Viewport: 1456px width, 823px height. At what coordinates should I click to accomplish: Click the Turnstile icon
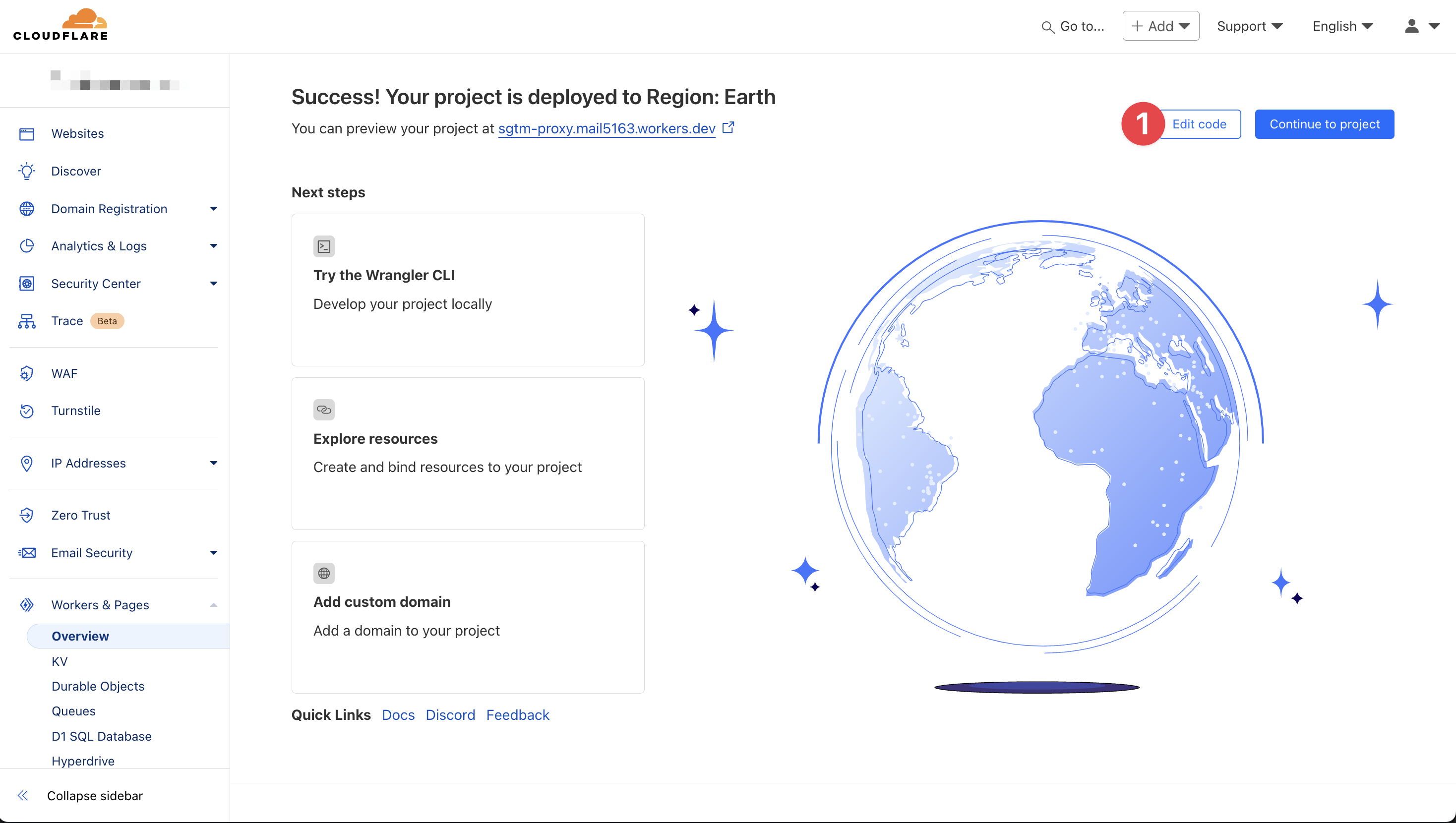pyautogui.click(x=27, y=411)
